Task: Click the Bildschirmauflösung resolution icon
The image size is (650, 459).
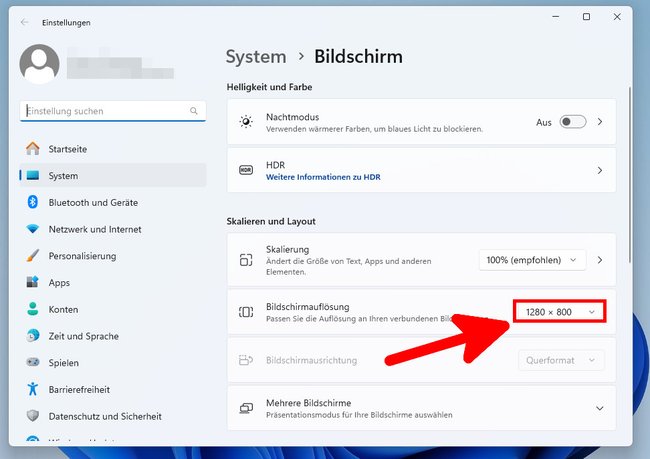Action: pos(246,312)
